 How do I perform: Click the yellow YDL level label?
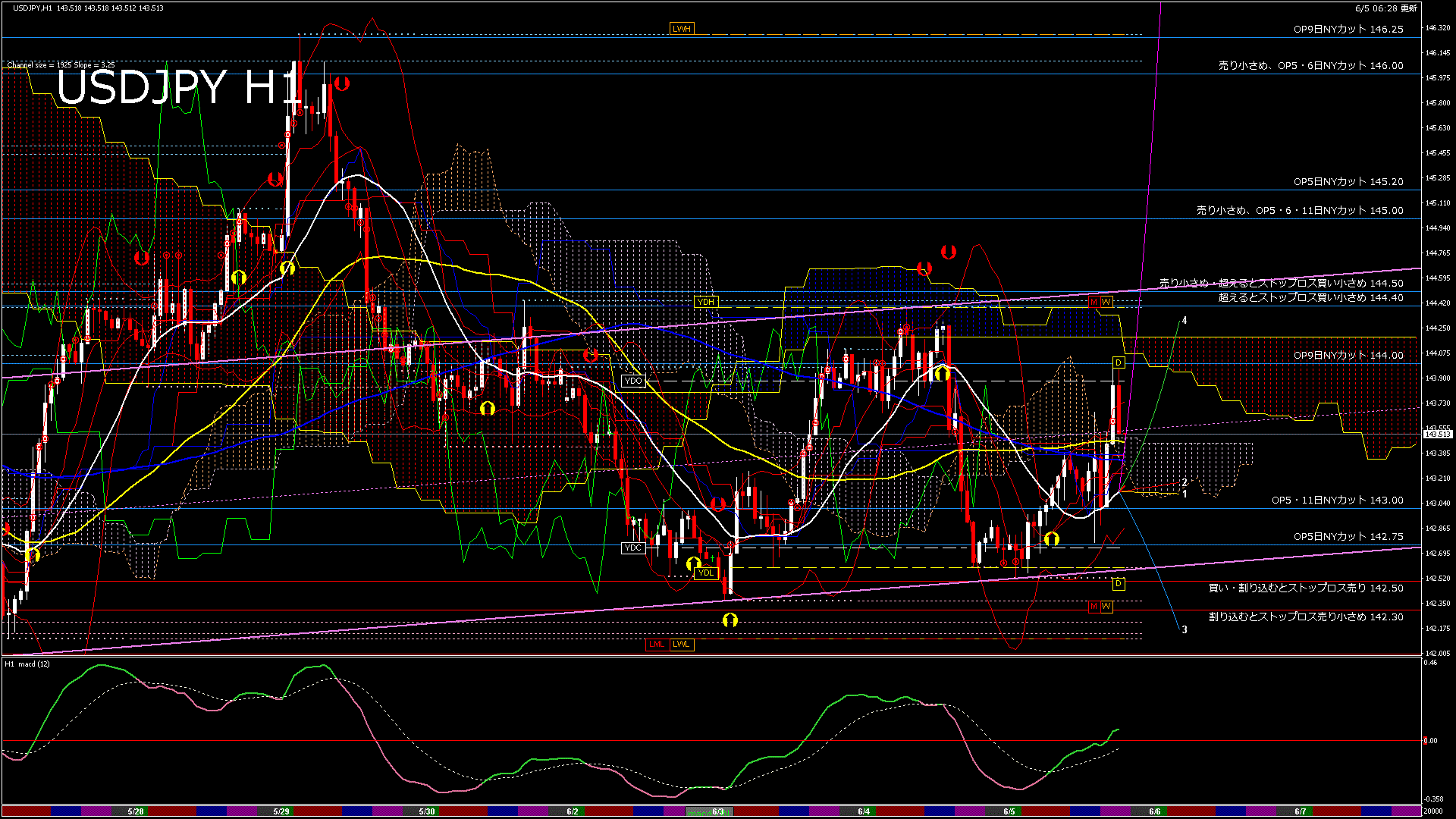coord(705,573)
